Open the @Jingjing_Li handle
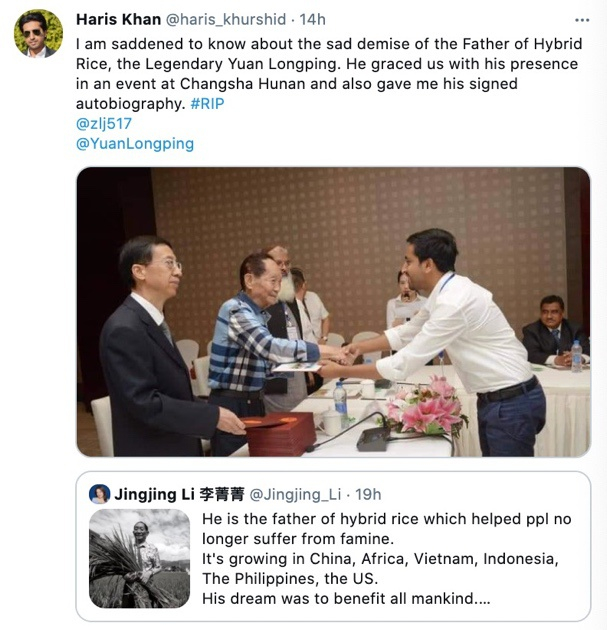The height and width of the screenshot is (630, 607). pos(295,494)
